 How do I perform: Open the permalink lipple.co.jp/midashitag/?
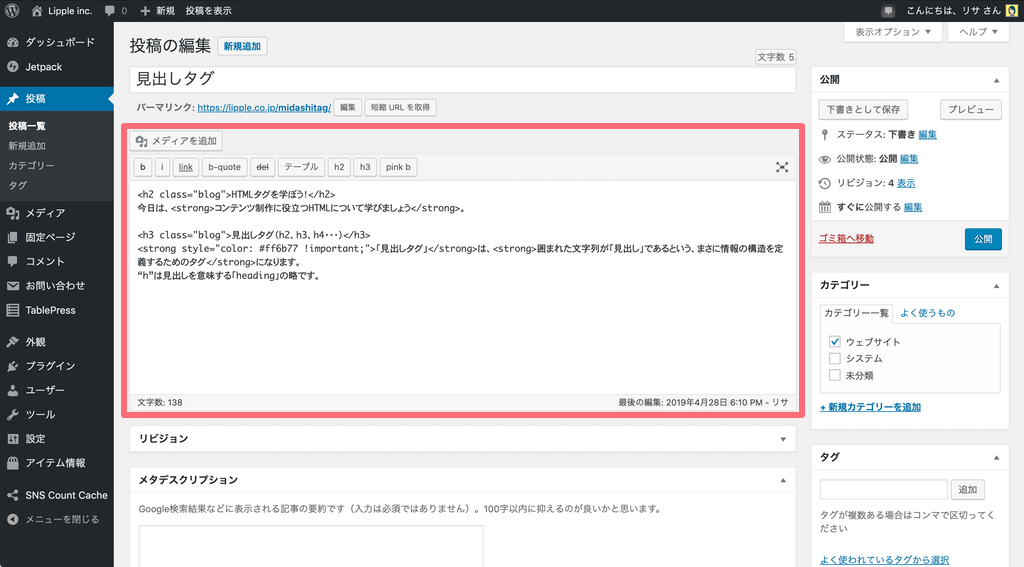(x=264, y=108)
